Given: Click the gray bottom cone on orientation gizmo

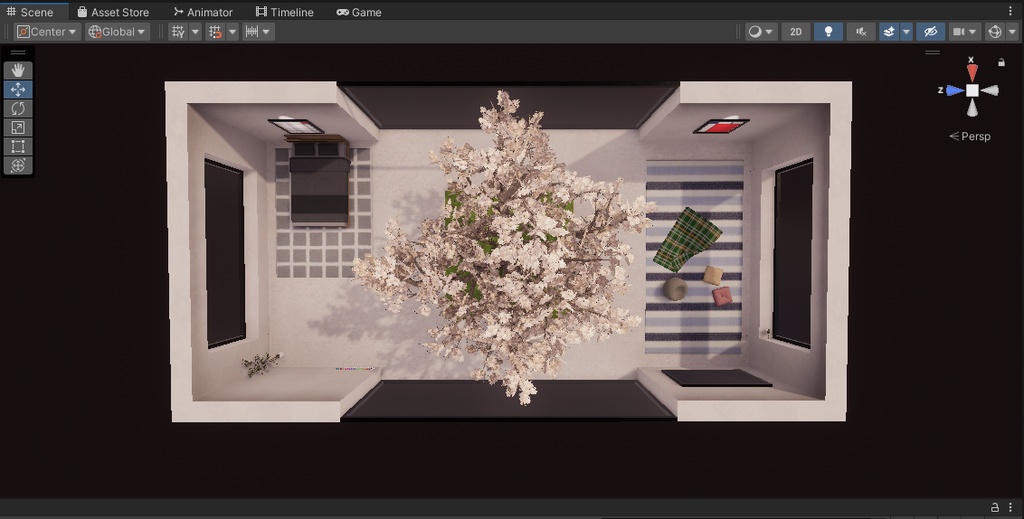Looking at the screenshot, I should pos(972,108).
